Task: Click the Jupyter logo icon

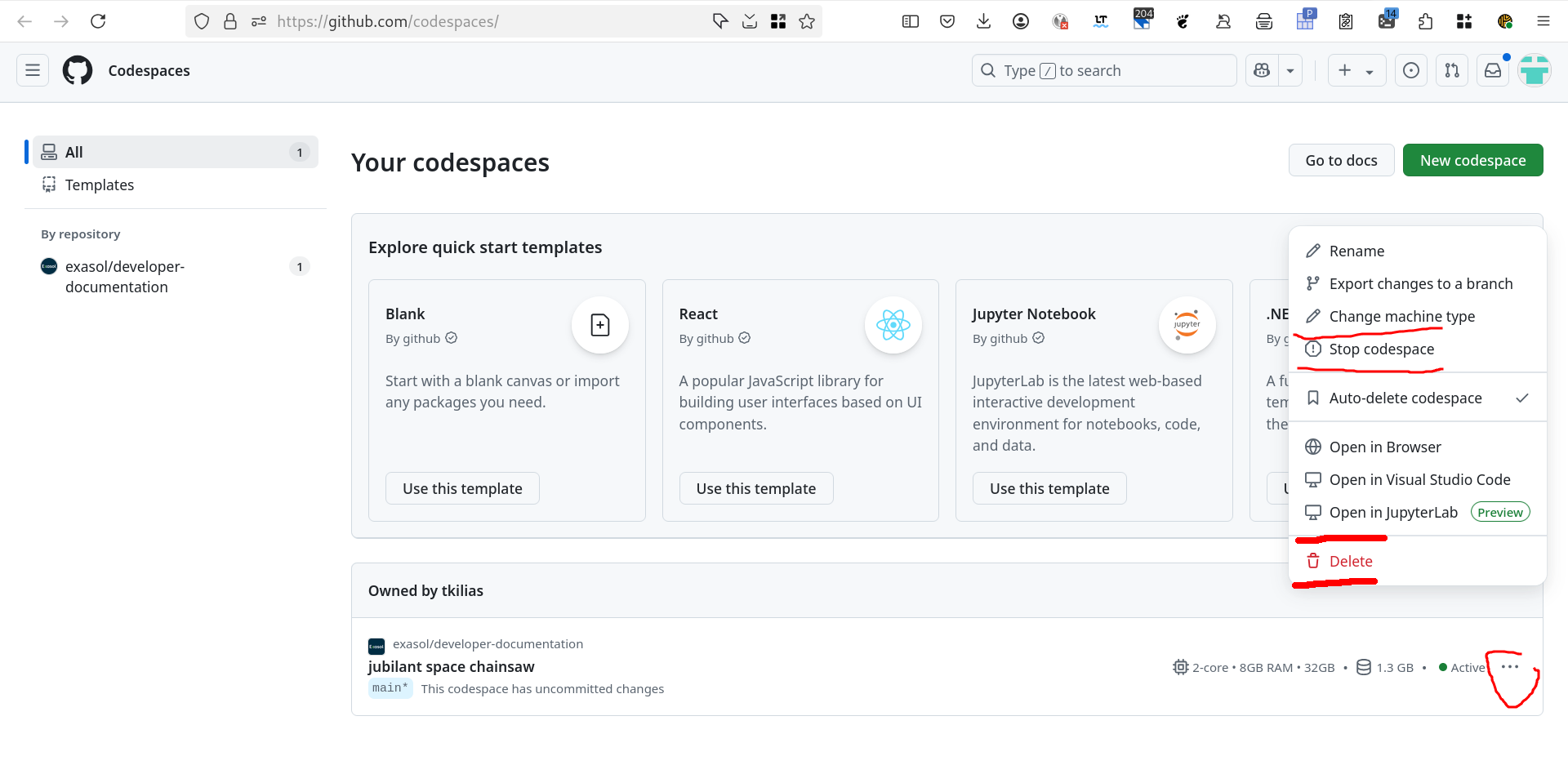Action: pos(1187,325)
